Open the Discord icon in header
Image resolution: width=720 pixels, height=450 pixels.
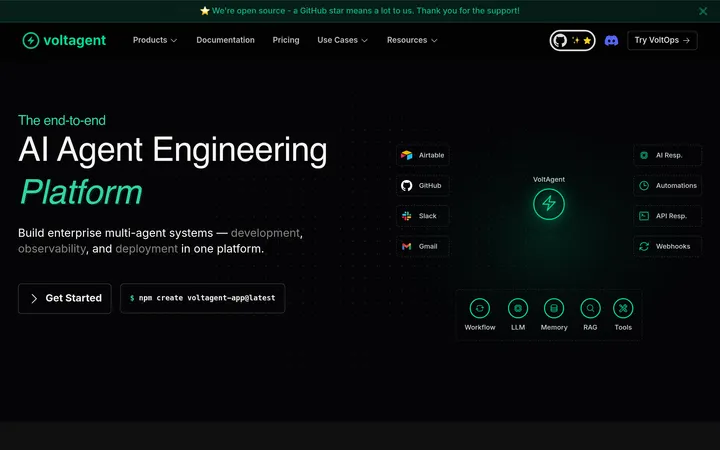tap(611, 40)
